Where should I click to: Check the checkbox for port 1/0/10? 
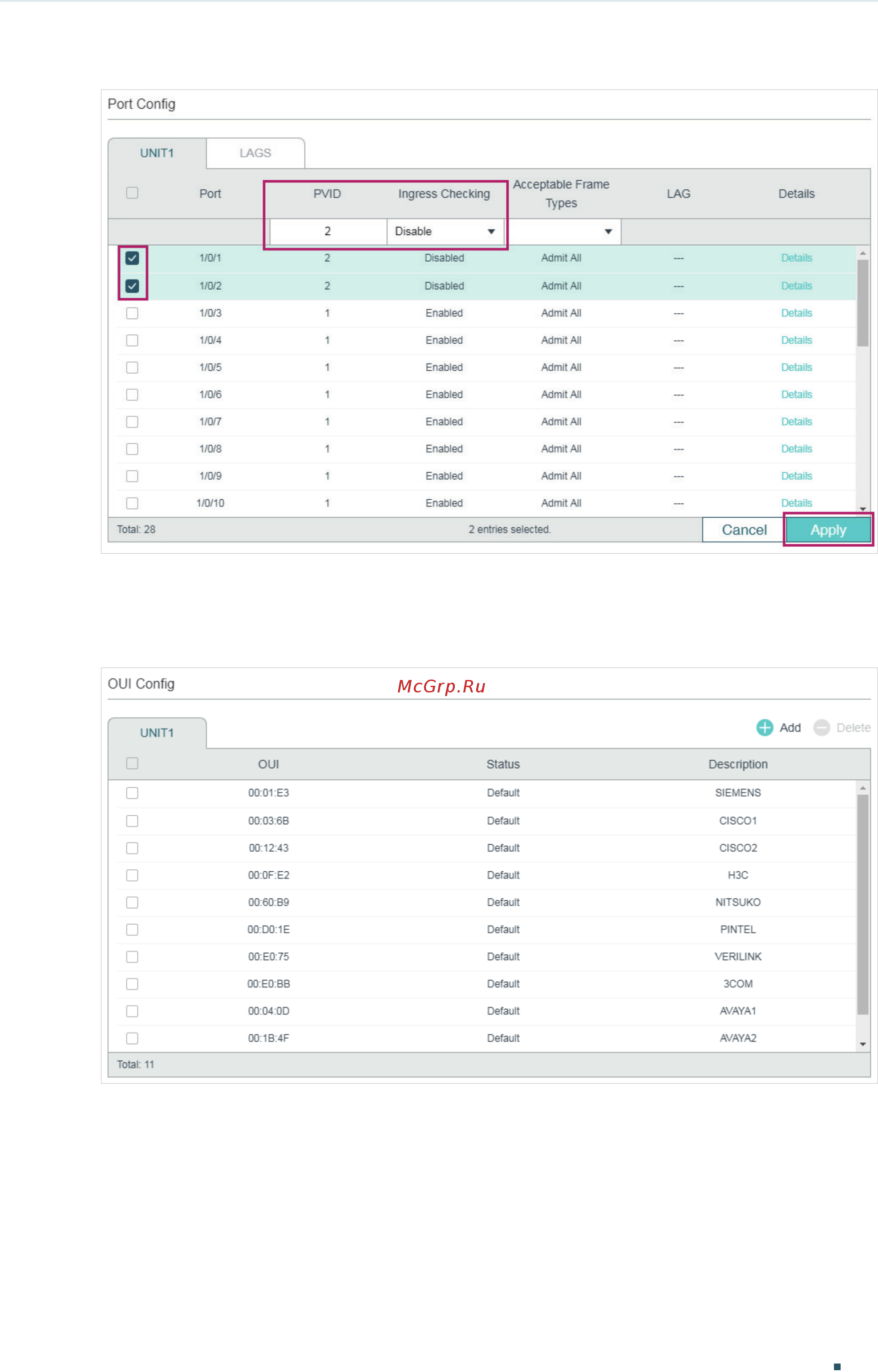pos(132,503)
